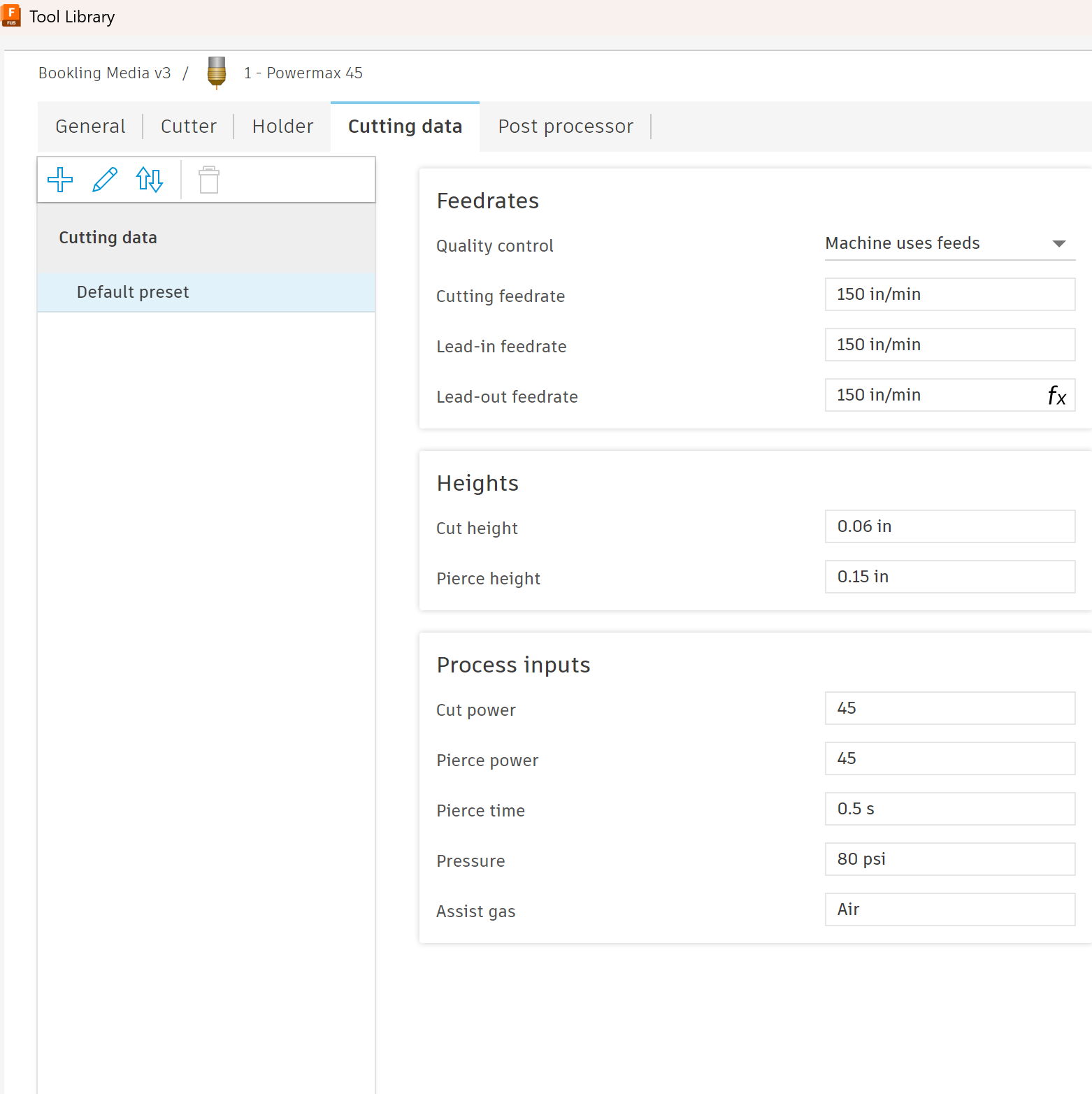The height and width of the screenshot is (1094, 1092).
Task: Click the plus icon to add preset
Action: point(60,180)
